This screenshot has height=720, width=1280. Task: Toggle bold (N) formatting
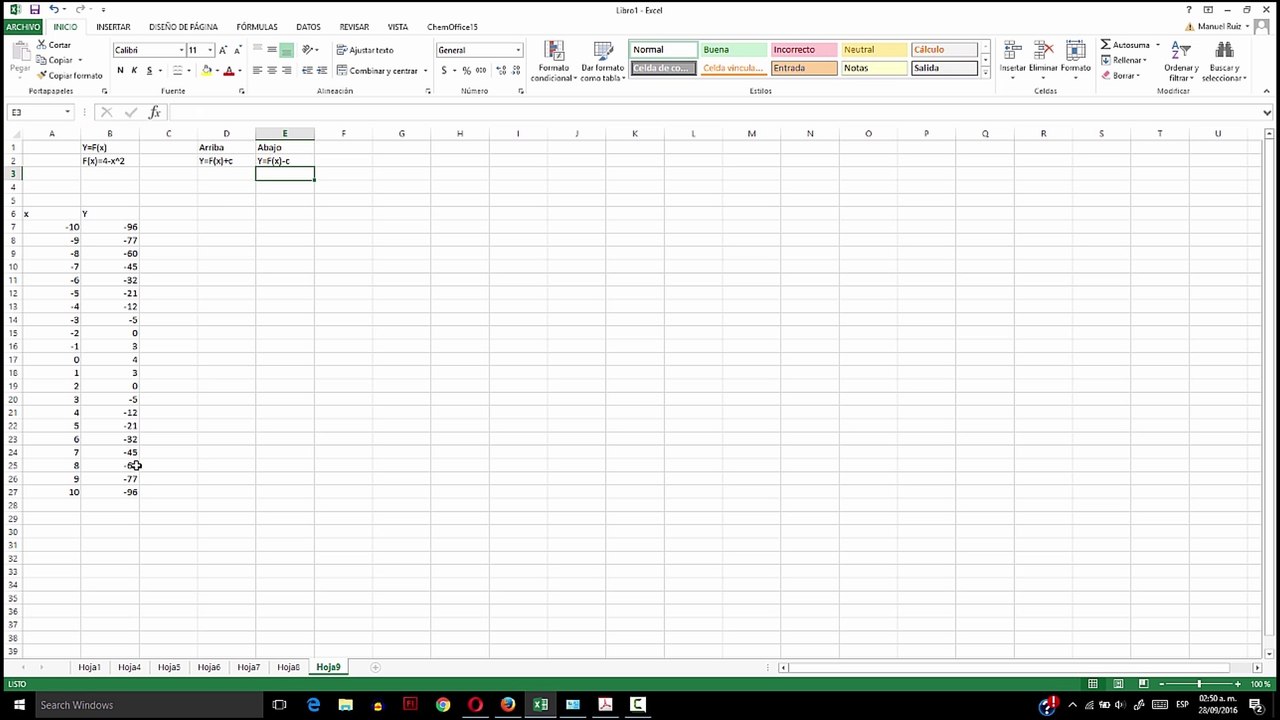(x=120, y=71)
